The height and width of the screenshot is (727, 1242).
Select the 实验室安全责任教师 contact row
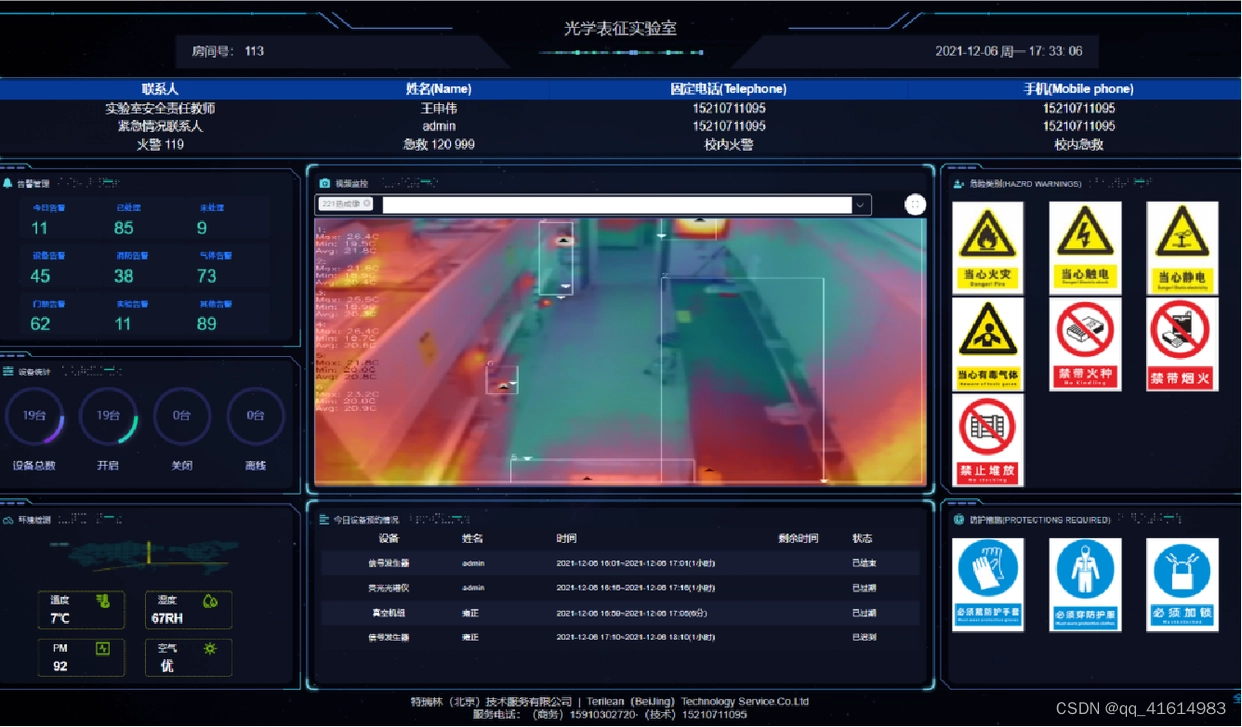click(x=620, y=108)
